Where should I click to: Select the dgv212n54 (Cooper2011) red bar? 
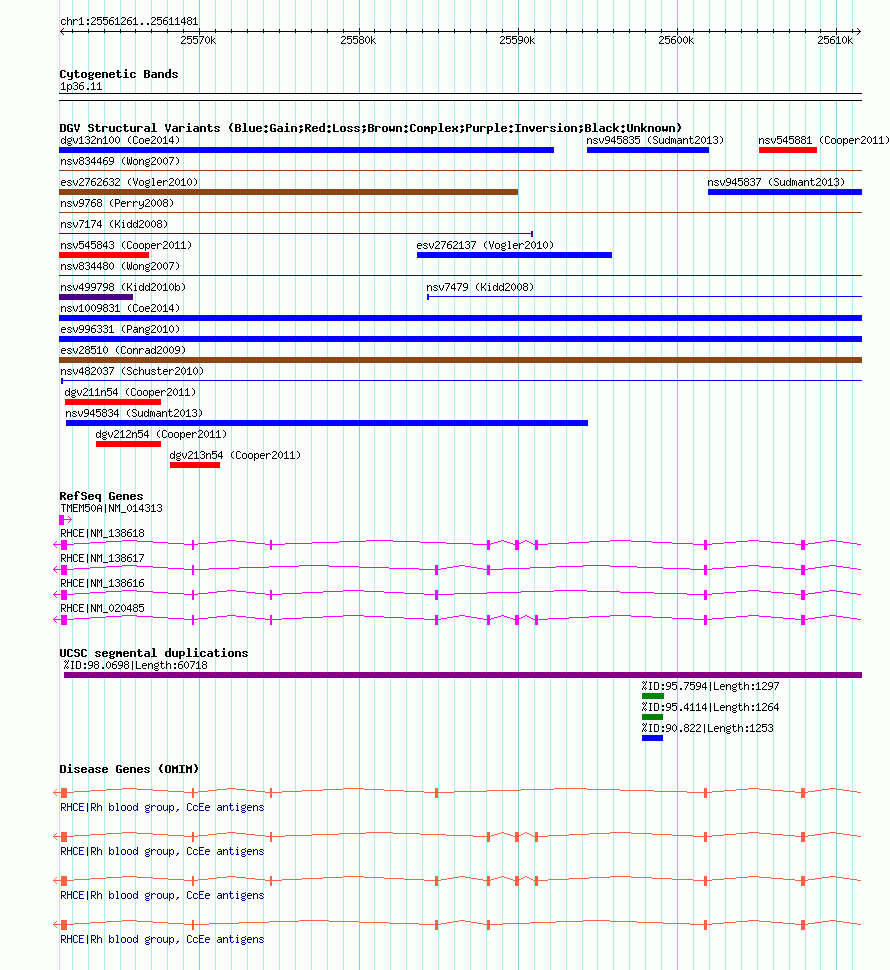coord(128,445)
